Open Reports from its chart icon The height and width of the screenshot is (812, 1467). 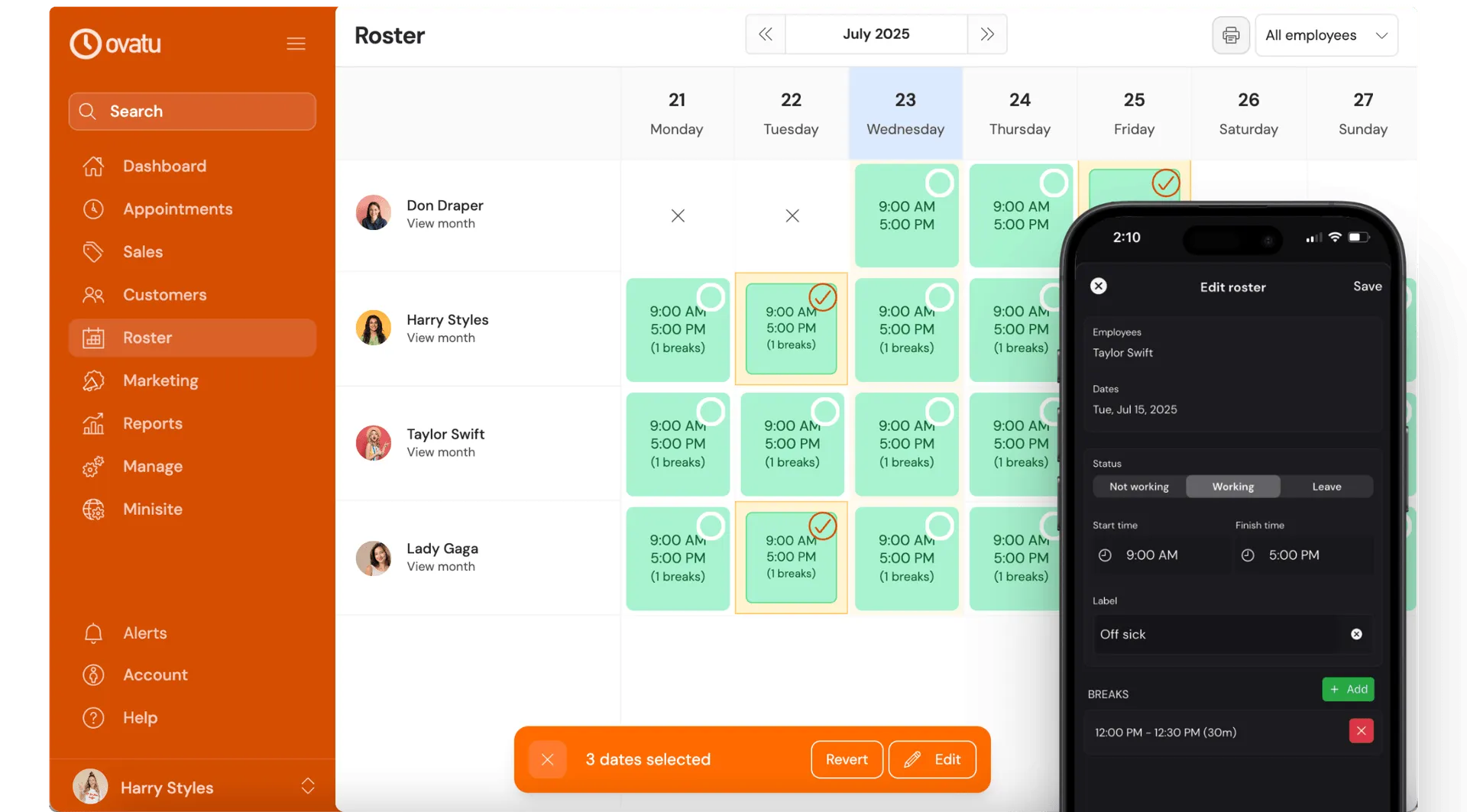coord(93,423)
